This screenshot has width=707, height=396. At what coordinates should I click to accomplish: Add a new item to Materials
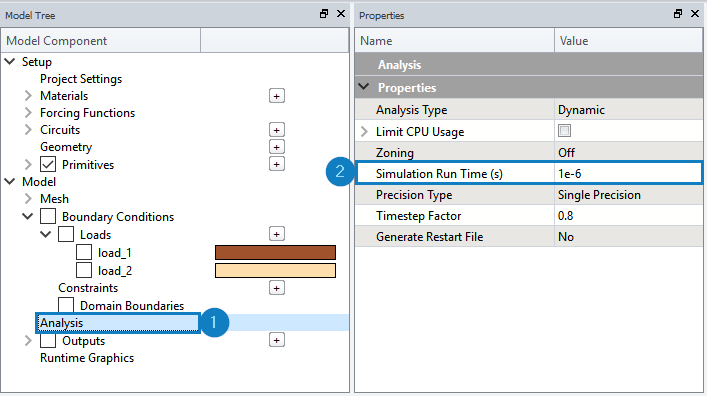coord(276,96)
